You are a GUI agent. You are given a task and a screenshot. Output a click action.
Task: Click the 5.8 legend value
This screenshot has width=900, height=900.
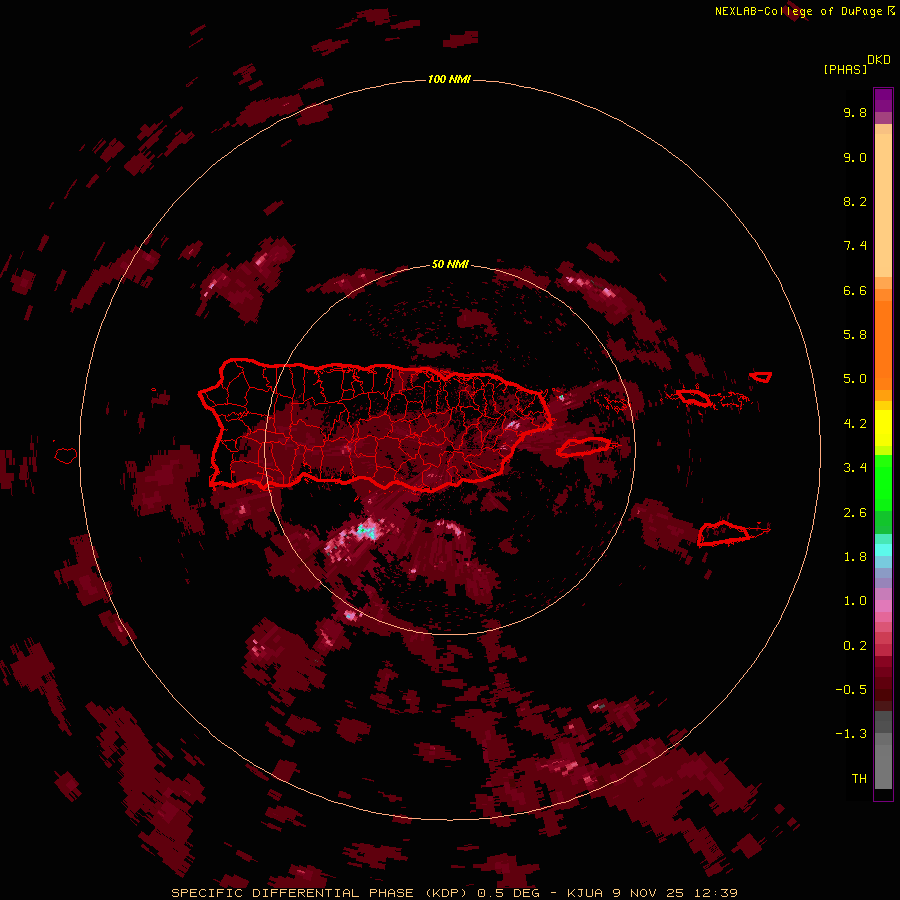pyautogui.click(x=855, y=335)
